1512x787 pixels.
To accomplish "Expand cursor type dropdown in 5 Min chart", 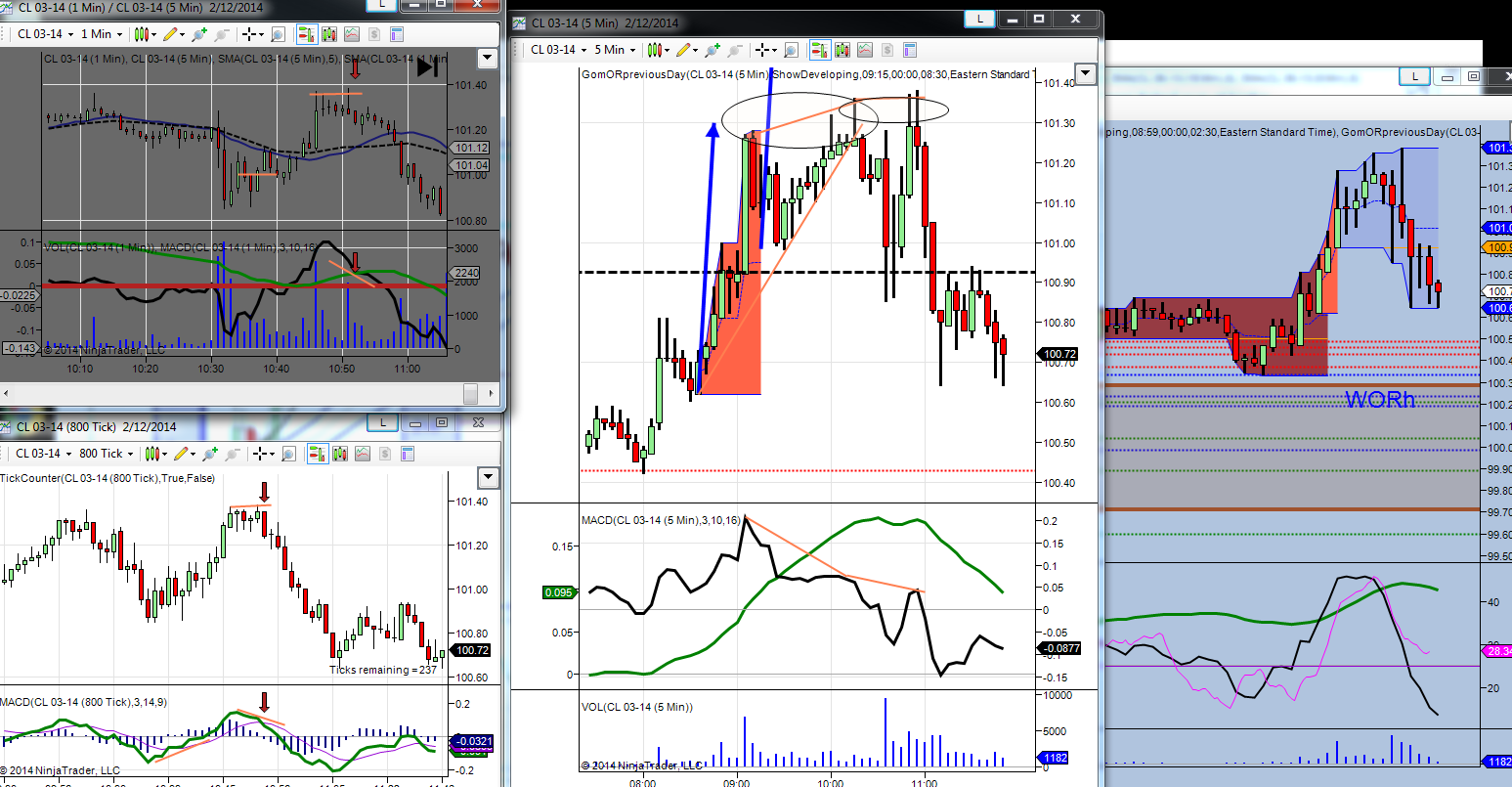I will click(773, 50).
